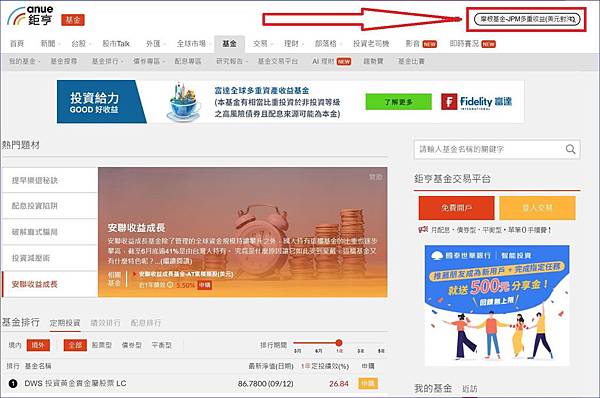Screen dimensions: 600x398
Task: Click the 排行期間 slider handle
Action: click(339, 343)
